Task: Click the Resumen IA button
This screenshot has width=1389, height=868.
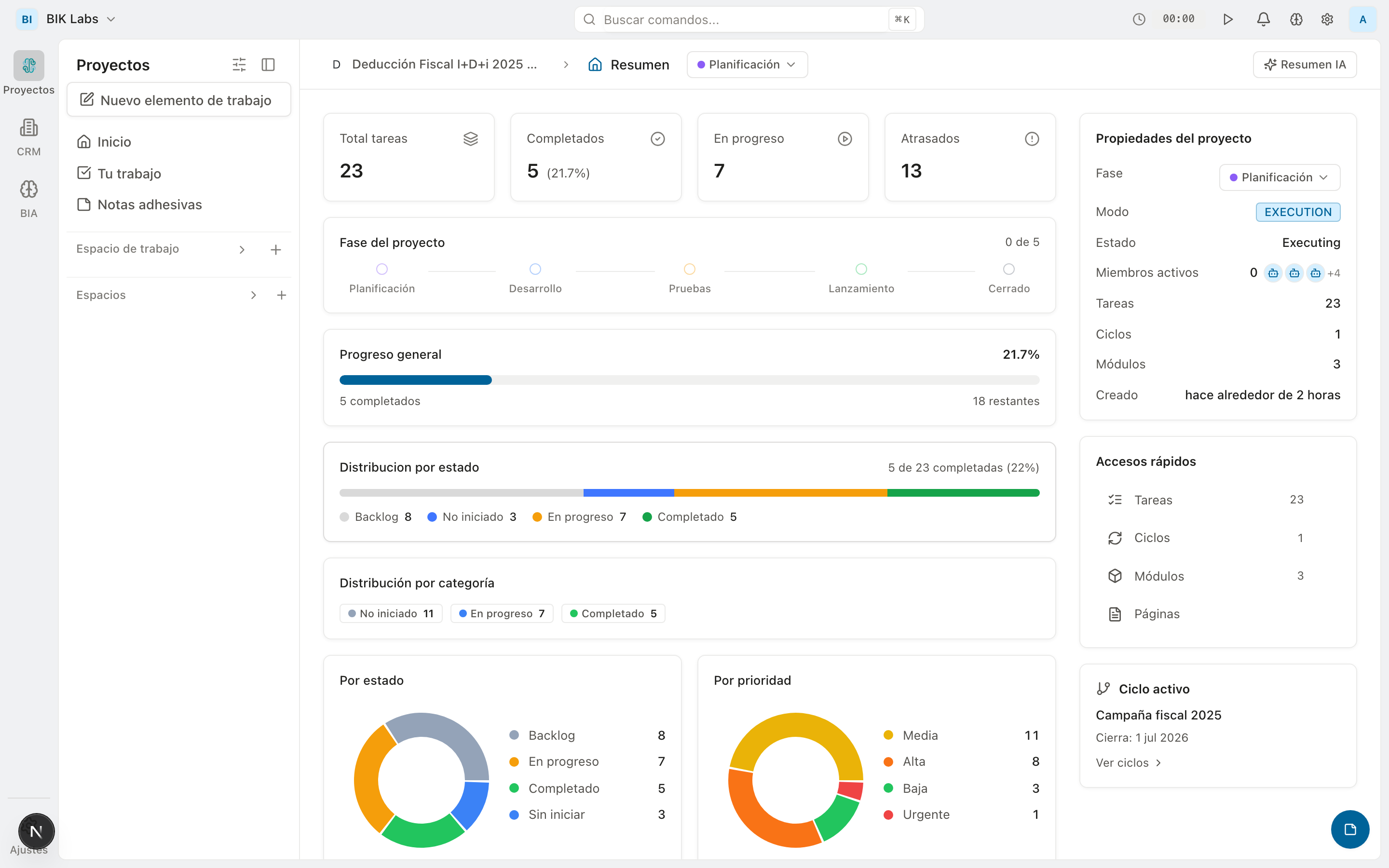Action: click(1304, 65)
